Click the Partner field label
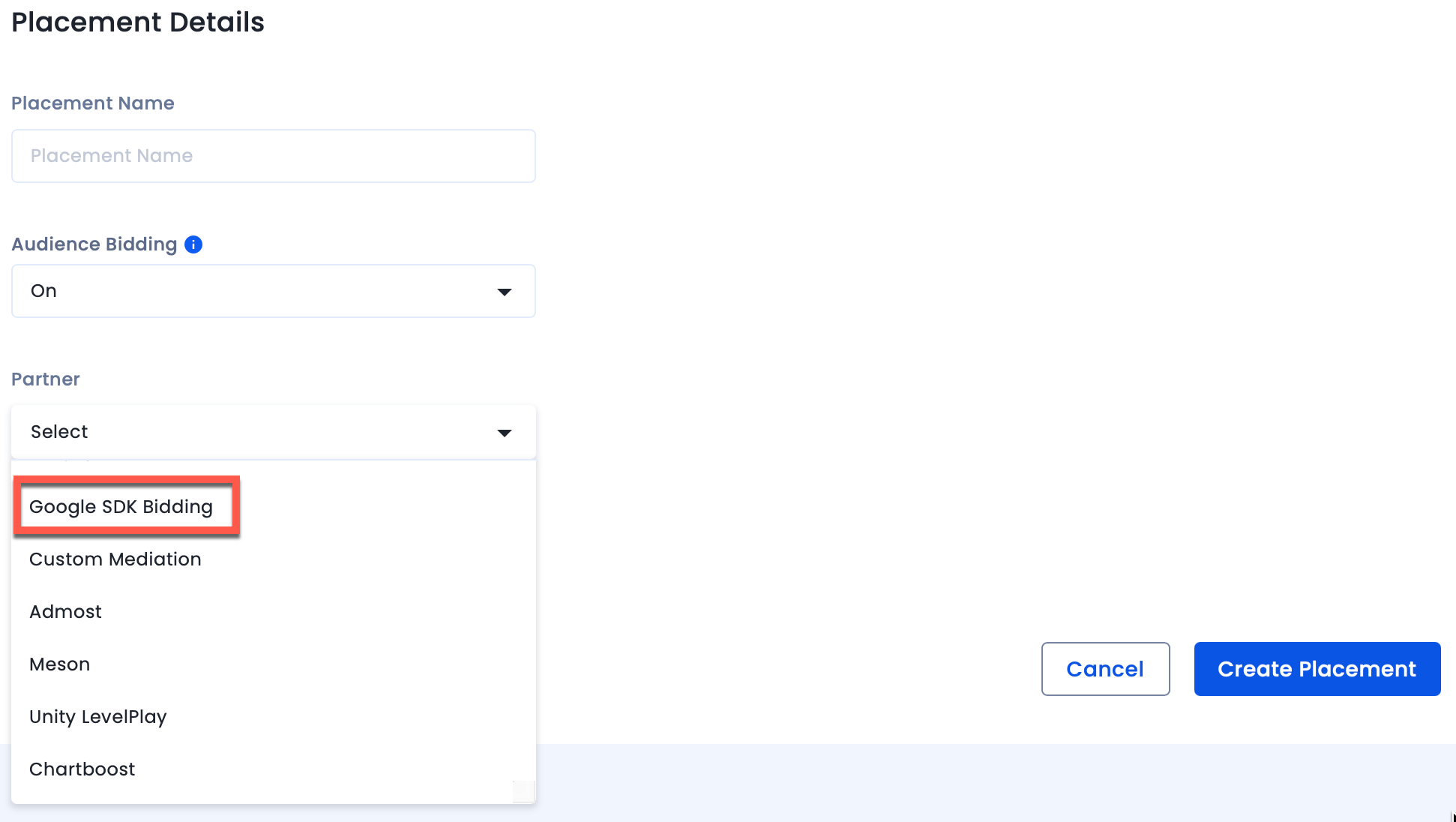Image resolution: width=1456 pixels, height=822 pixels. tap(46, 379)
